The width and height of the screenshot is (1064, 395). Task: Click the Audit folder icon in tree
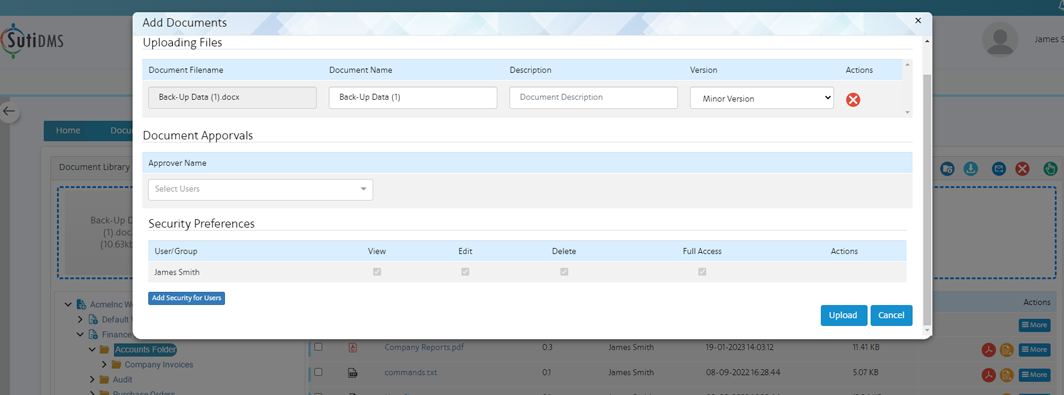(x=104, y=379)
